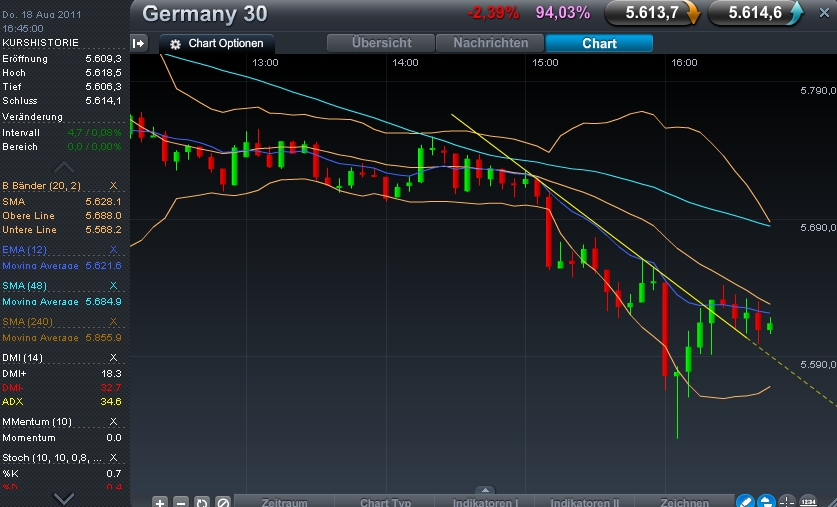Click the Schluss value 5.614,1

[x=104, y=100]
